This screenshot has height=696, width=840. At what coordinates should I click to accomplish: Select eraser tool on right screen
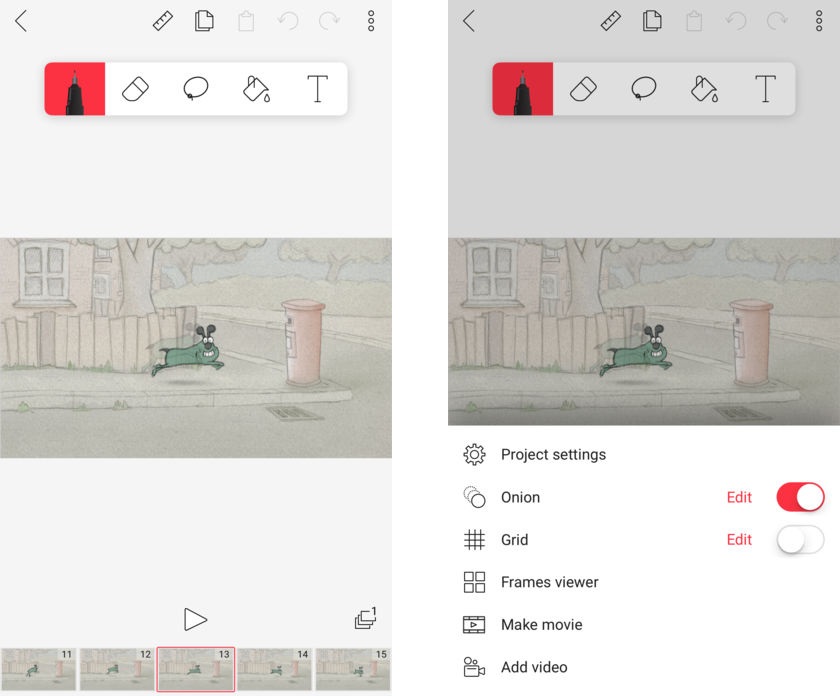coord(583,89)
